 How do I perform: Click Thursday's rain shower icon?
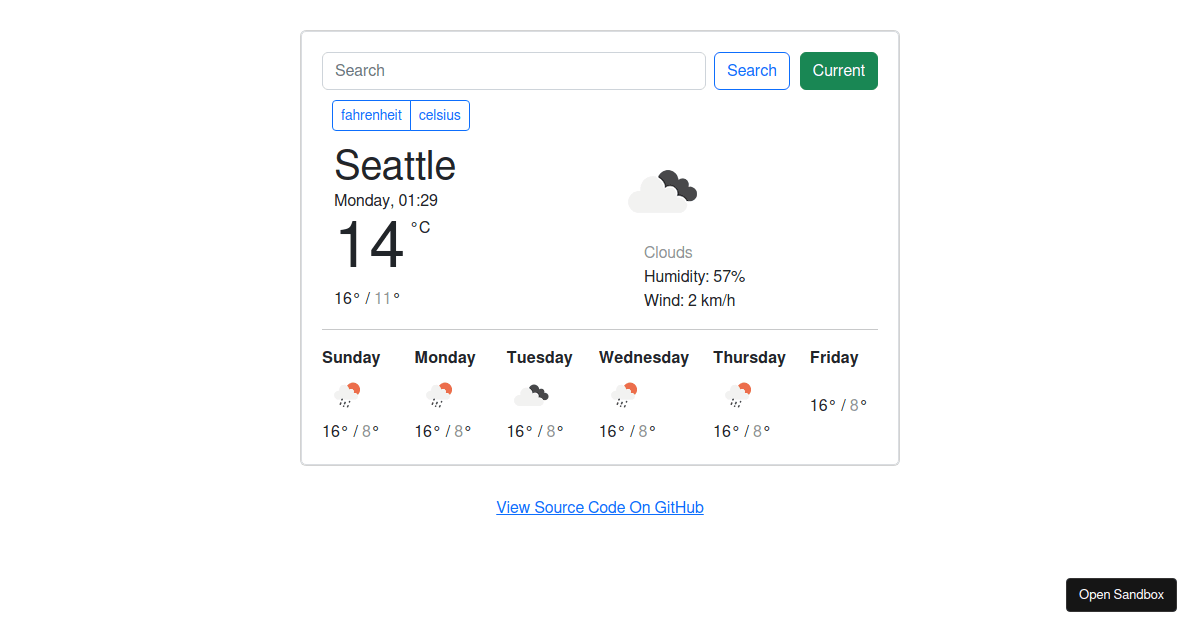[737, 394]
